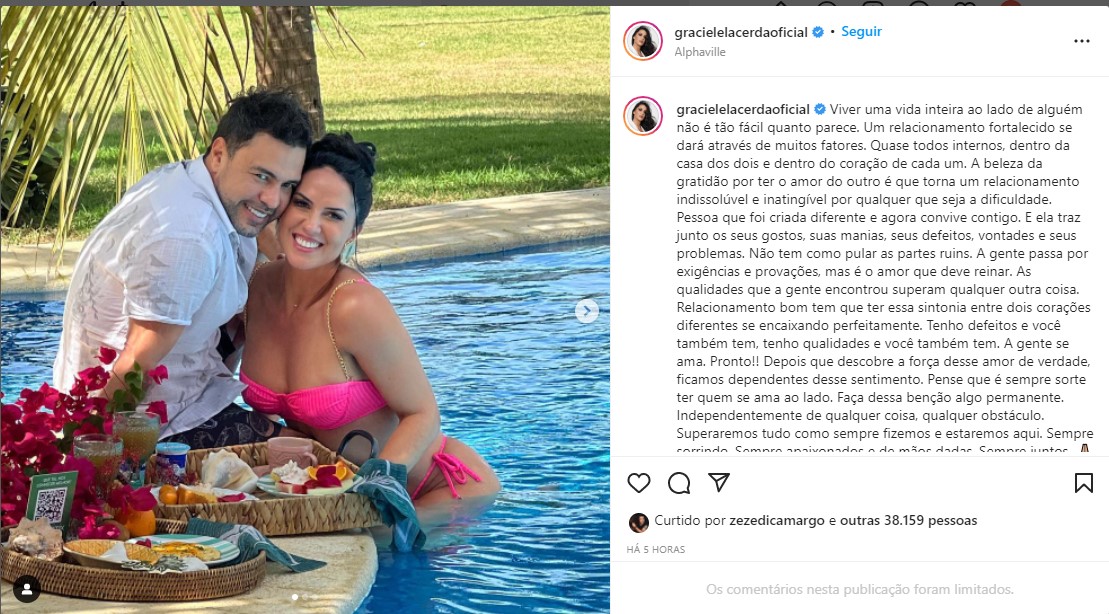The width and height of the screenshot is (1109, 614).
Task: Show tagged people icon on the photo
Action: [26, 589]
